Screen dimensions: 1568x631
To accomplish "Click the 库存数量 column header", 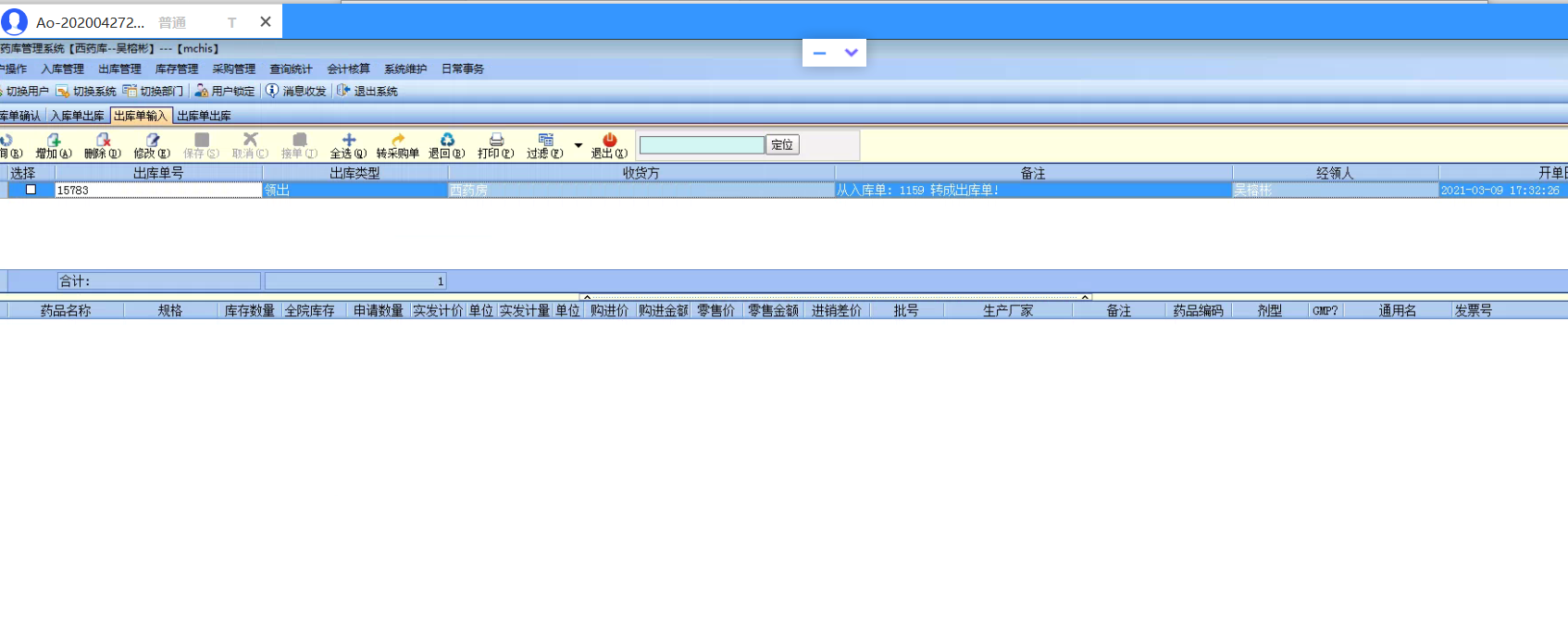I will tap(250, 311).
